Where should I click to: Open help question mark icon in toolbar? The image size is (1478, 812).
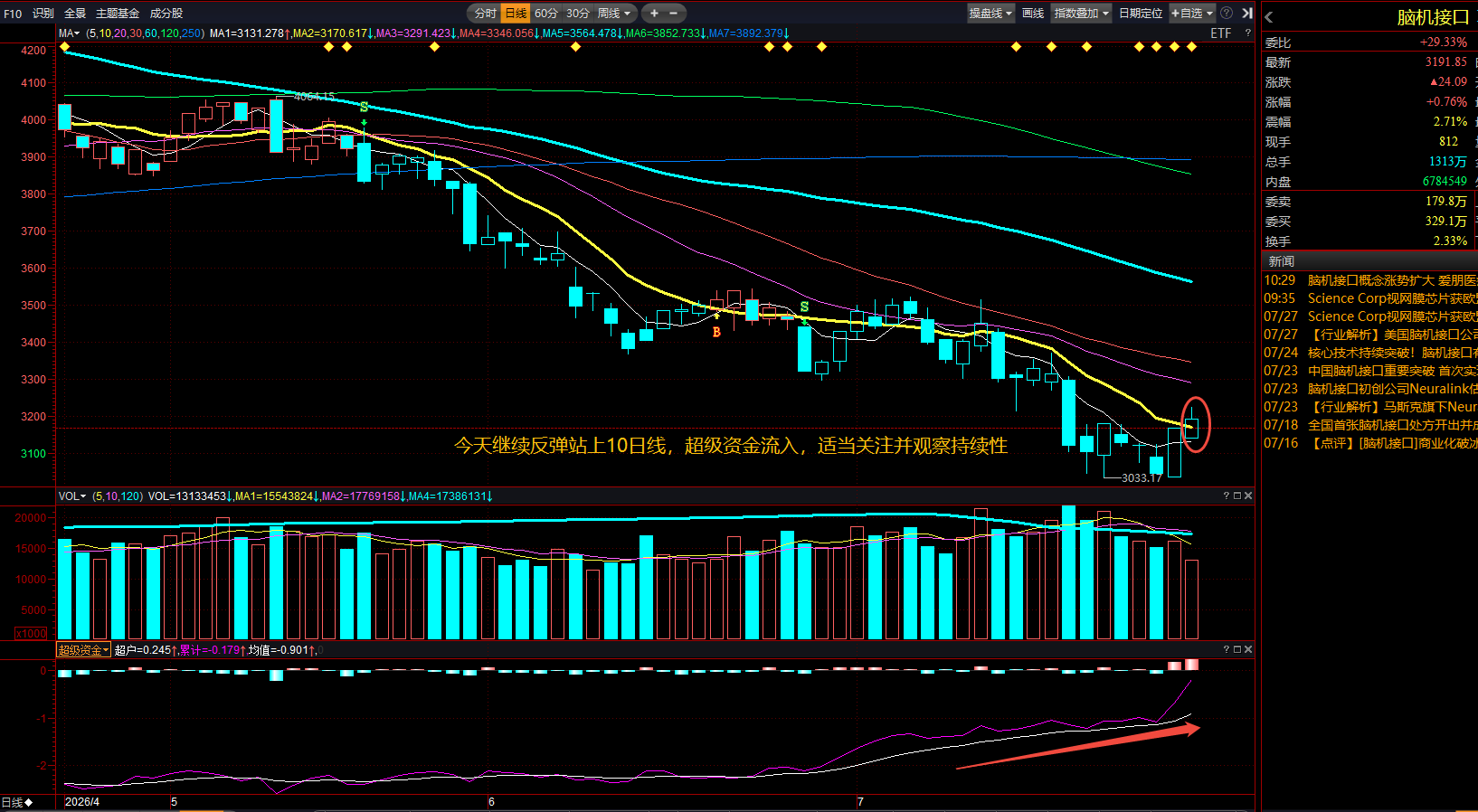click(x=1227, y=13)
